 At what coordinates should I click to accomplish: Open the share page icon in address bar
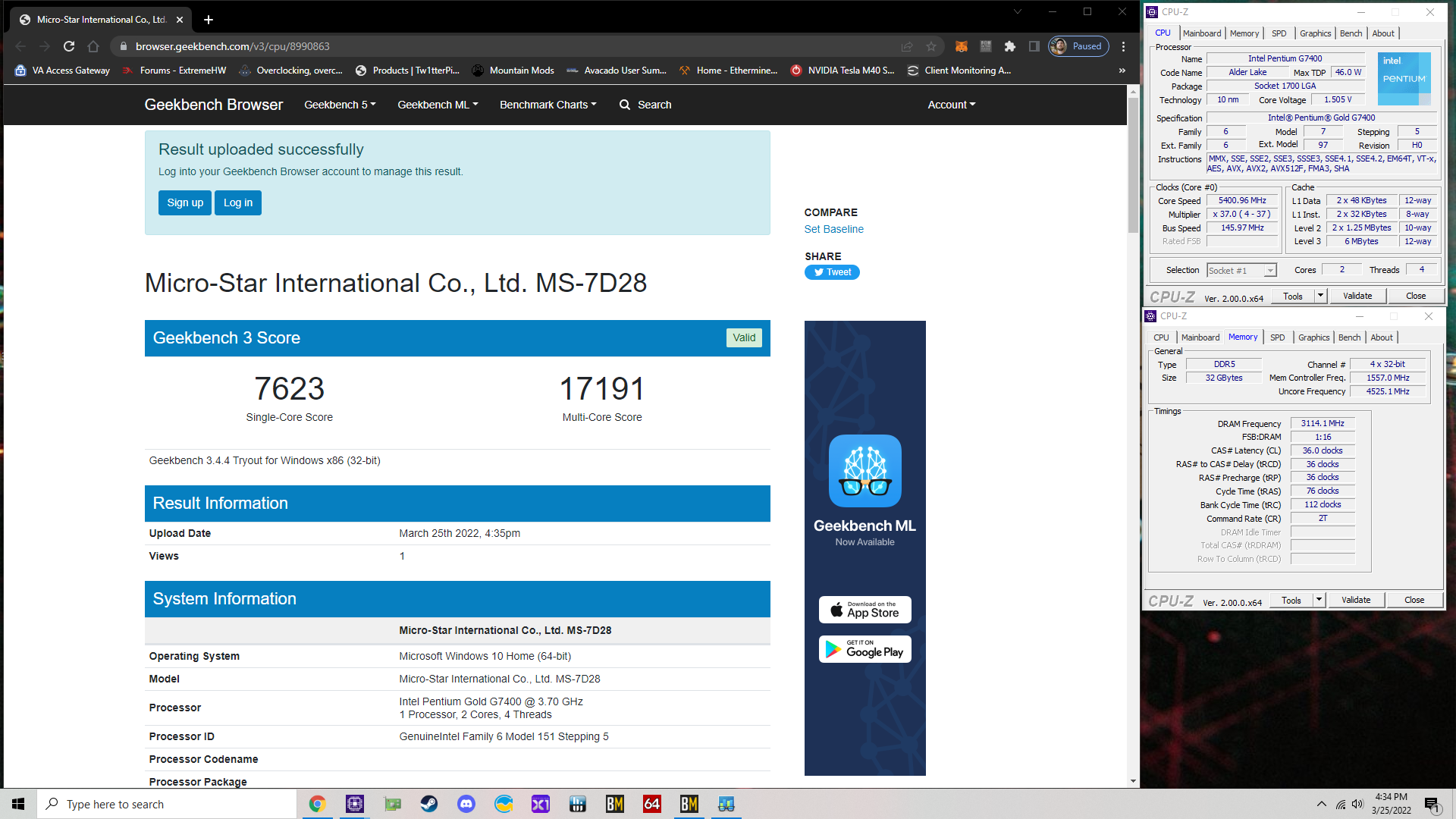pos(907,46)
